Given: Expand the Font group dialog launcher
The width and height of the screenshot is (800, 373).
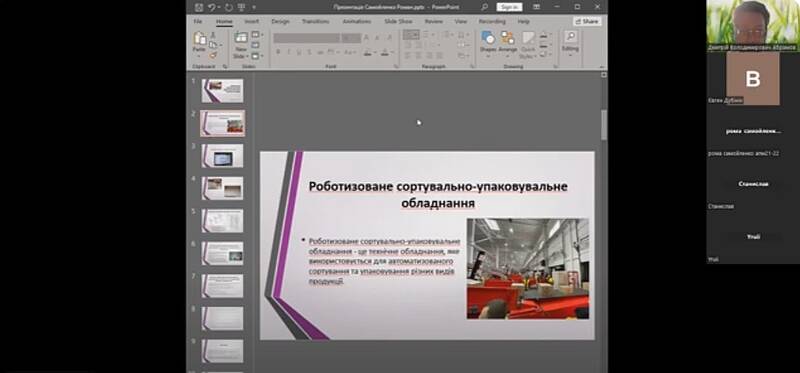Looking at the screenshot, I should [396, 66].
